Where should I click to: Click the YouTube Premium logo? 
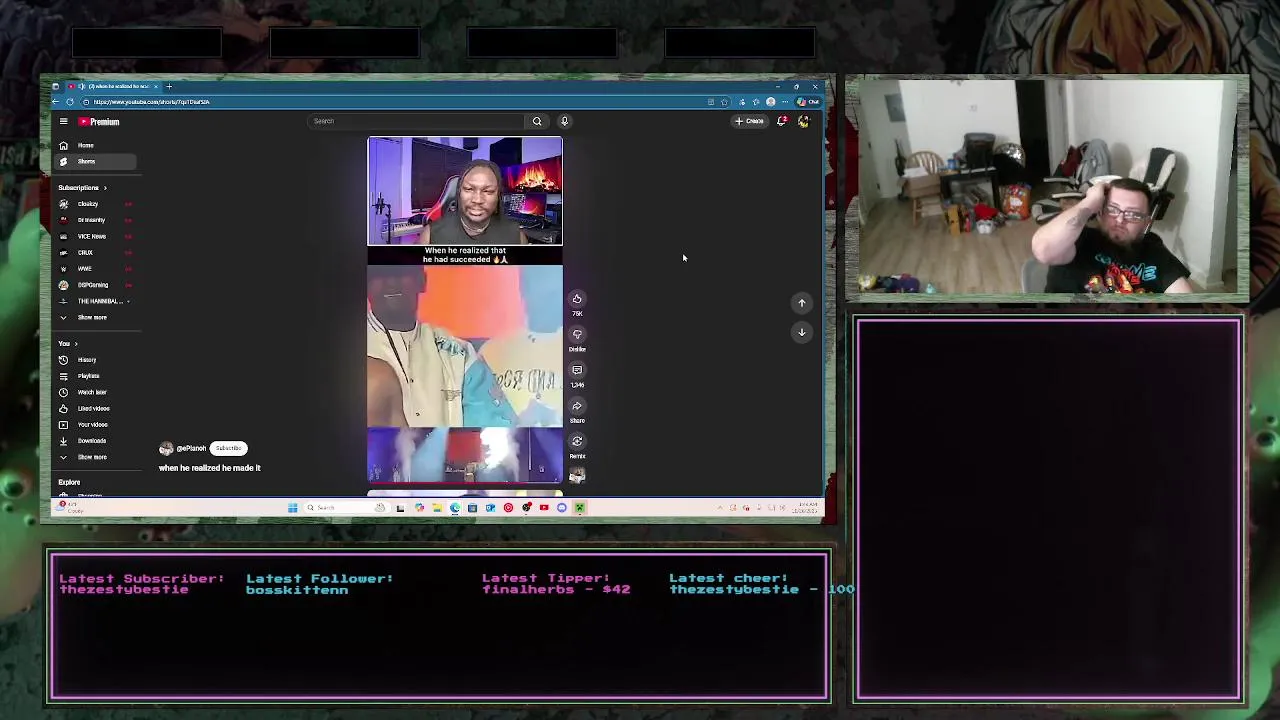[99, 122]
